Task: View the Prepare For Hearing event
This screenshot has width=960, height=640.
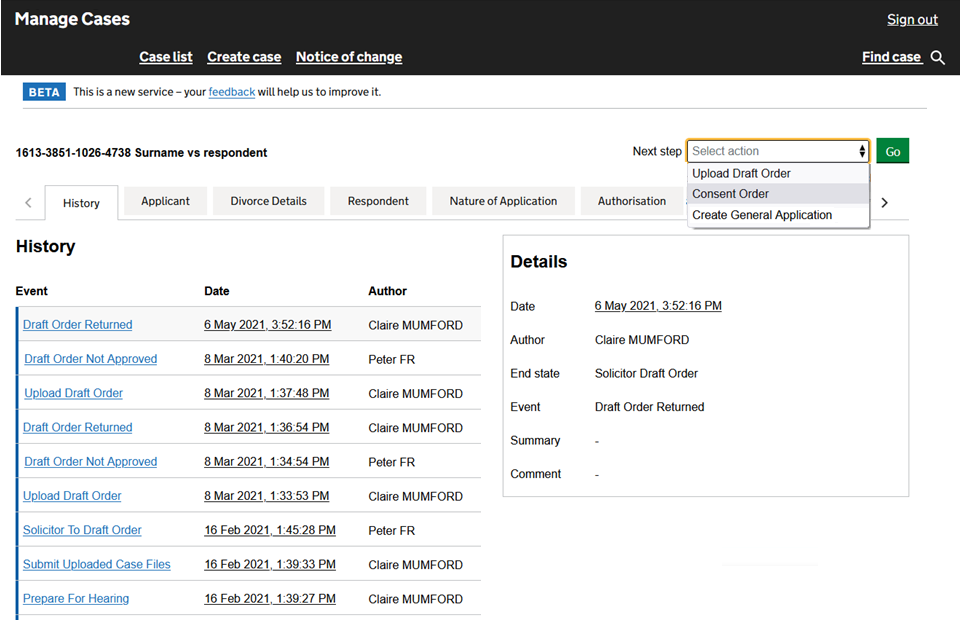Action: (76, 599)
